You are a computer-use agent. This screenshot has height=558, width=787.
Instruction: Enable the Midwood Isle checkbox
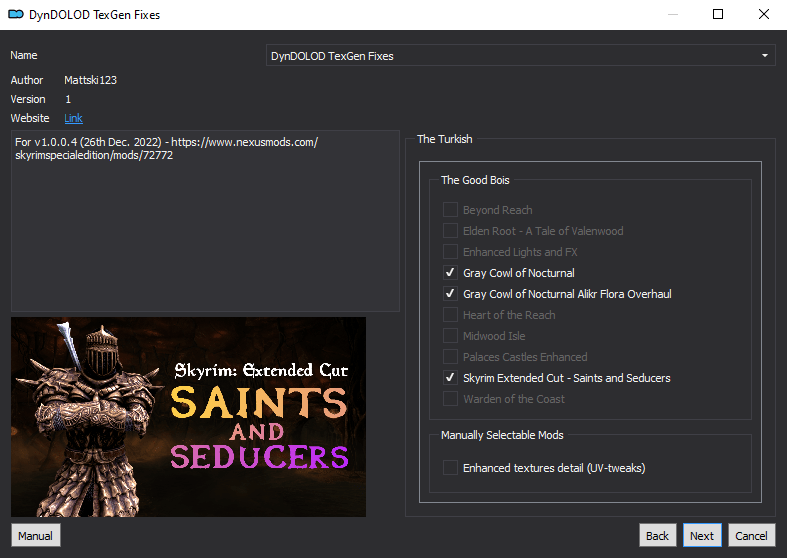(450, 336)
